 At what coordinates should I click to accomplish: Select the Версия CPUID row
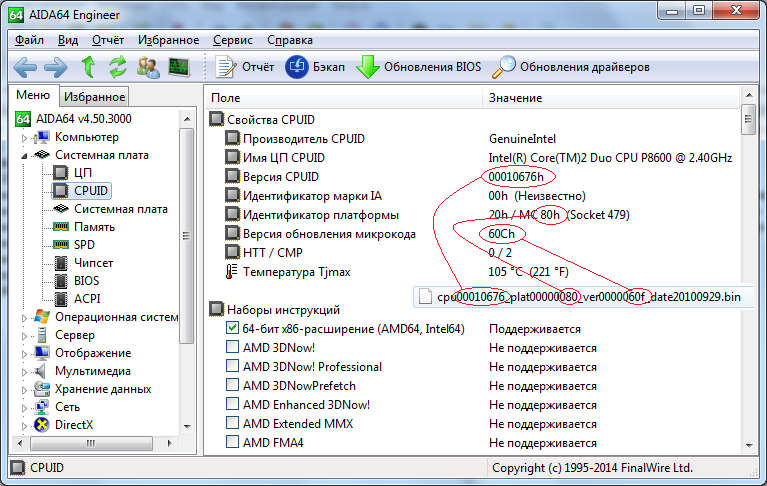(x=474, y=177)
